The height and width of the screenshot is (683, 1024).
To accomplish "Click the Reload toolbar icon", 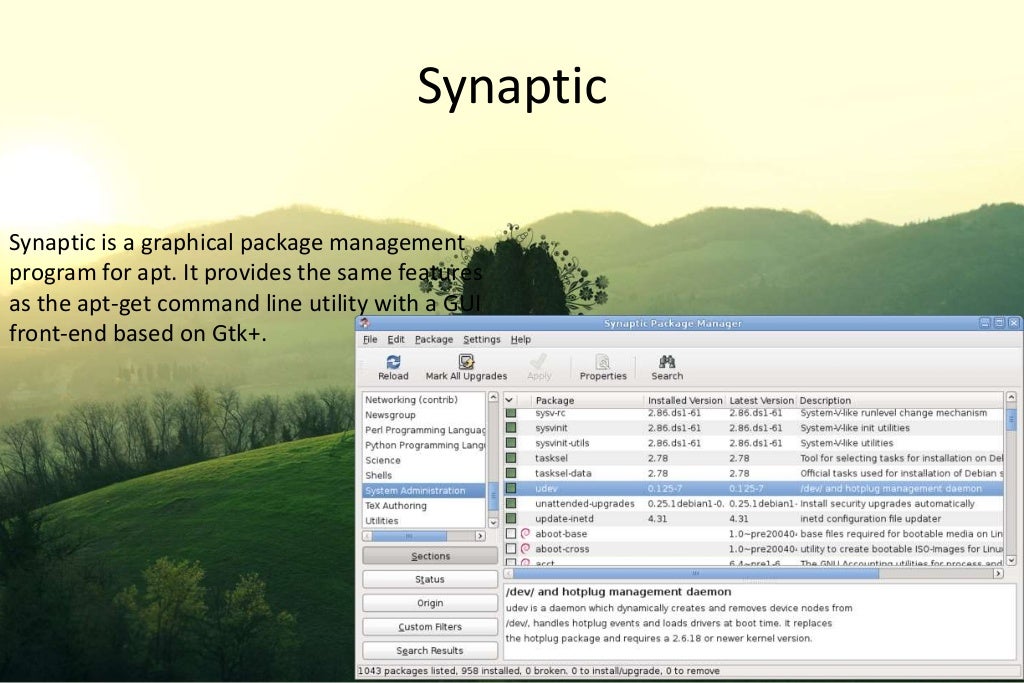I will tap(393, 362).
